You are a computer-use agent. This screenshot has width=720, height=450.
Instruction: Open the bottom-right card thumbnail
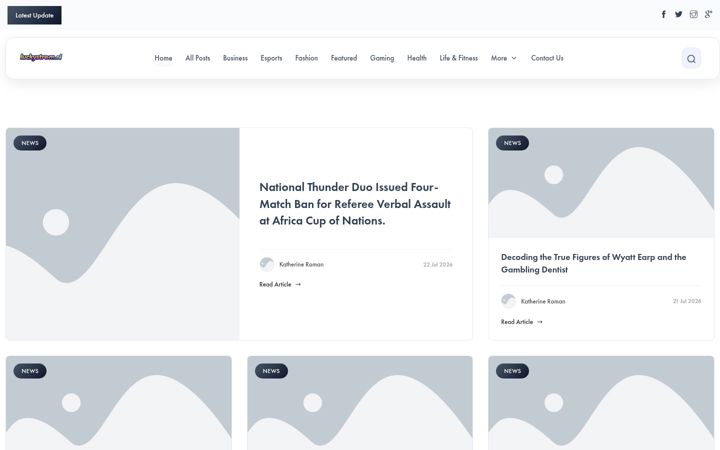(601, 403)
